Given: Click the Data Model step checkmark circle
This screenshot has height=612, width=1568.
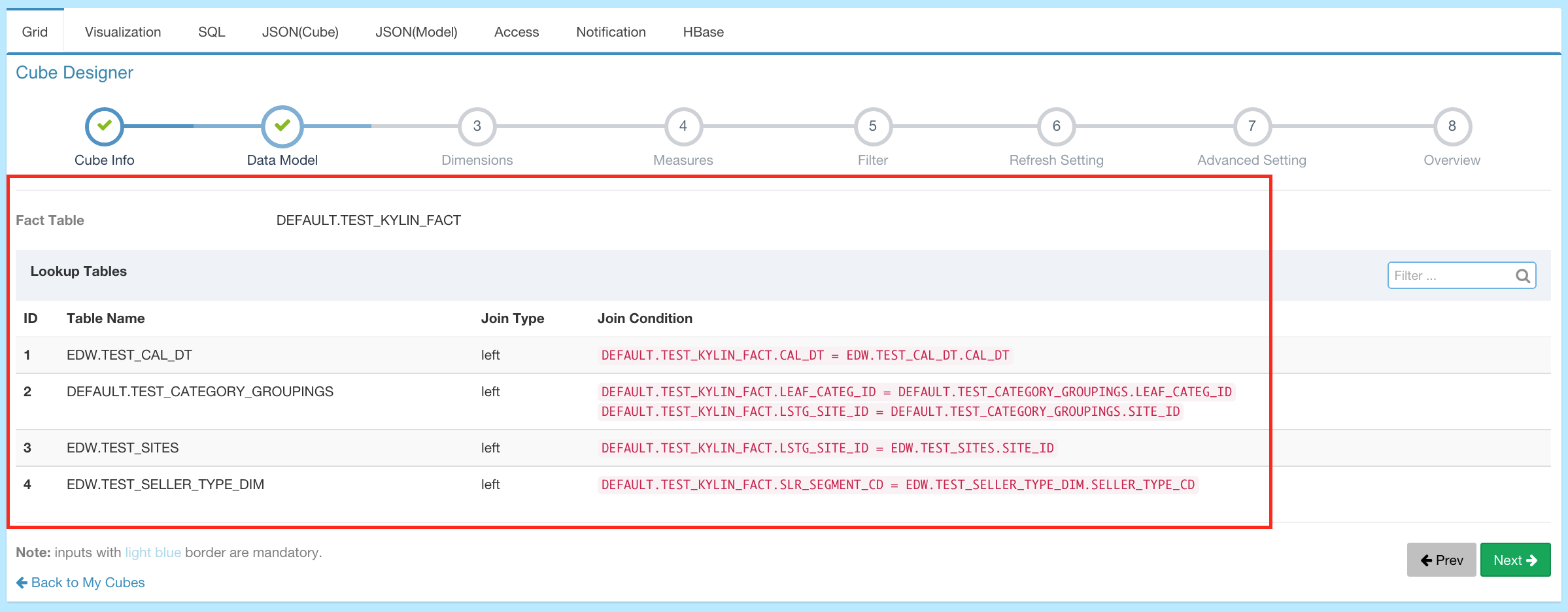Looking at the screenshot, I should 282,126.
